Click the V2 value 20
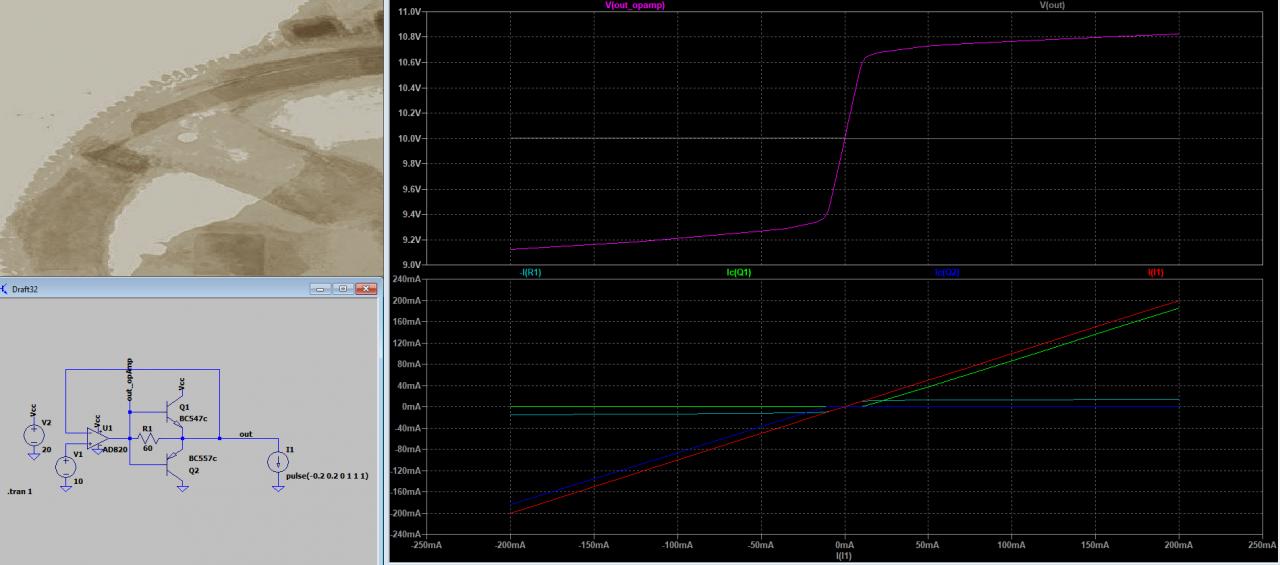 [46, 450]
